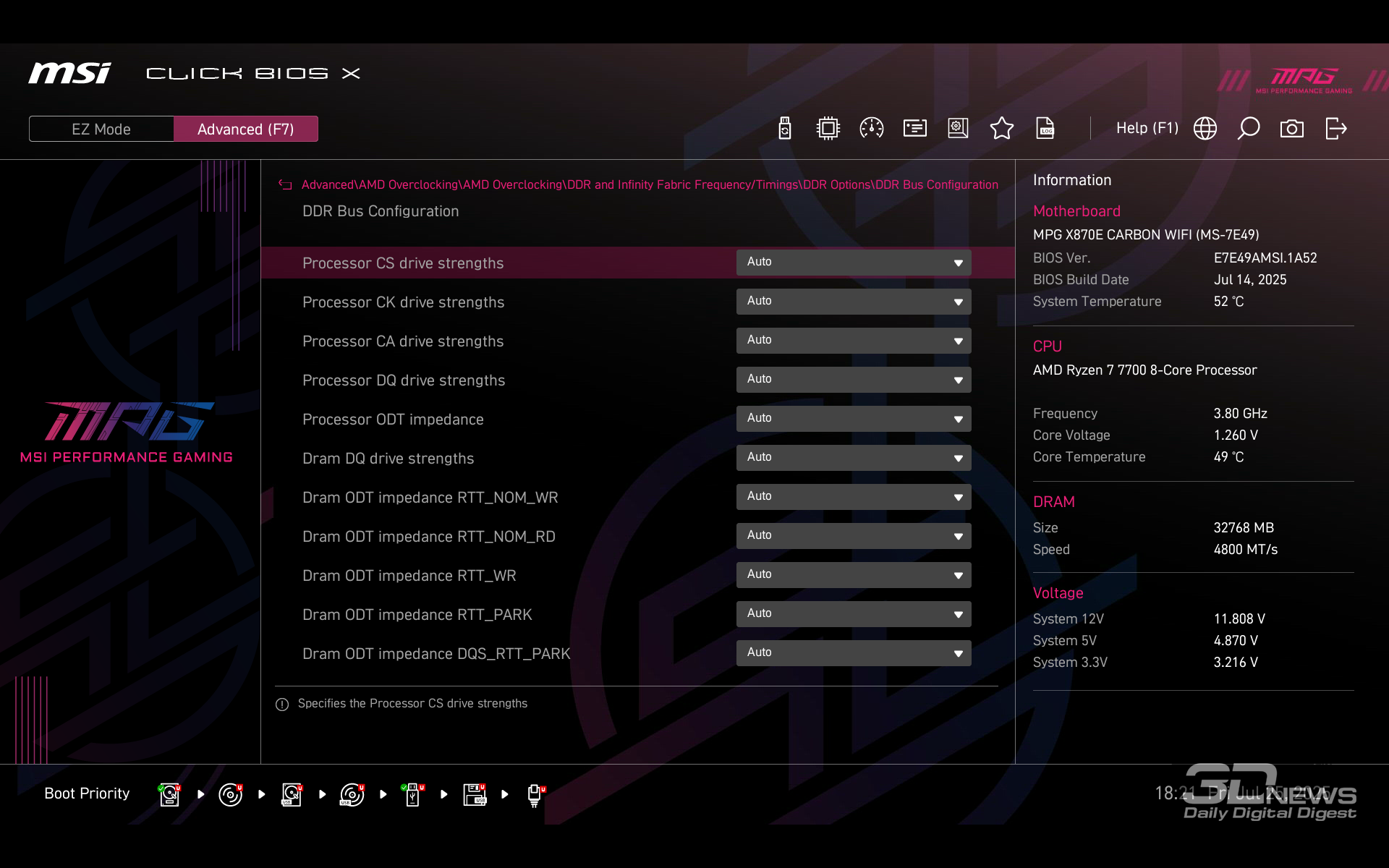Select the Advanced (F7) tab
Screen dimensions: 1389x868
(246, 129)
